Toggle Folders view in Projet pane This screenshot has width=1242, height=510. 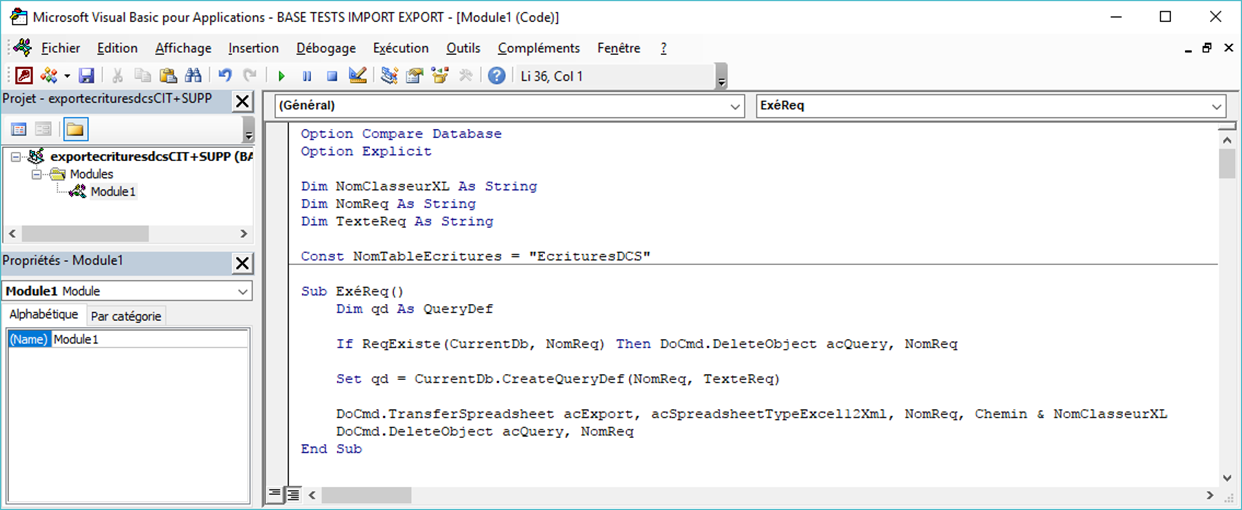pos(75,129)
